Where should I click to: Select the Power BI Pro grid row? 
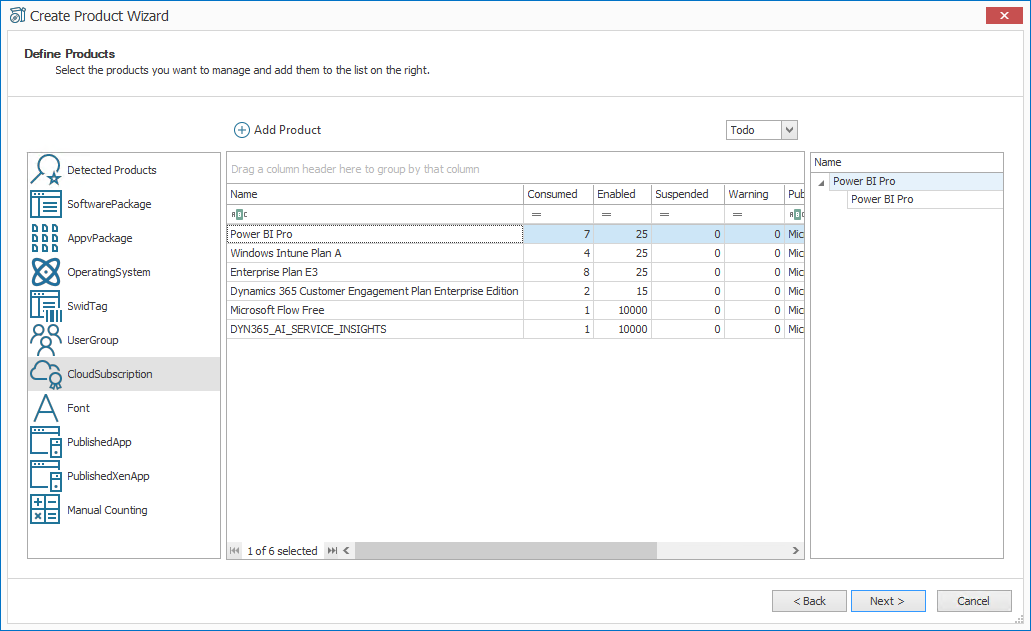tap(516, 234)
